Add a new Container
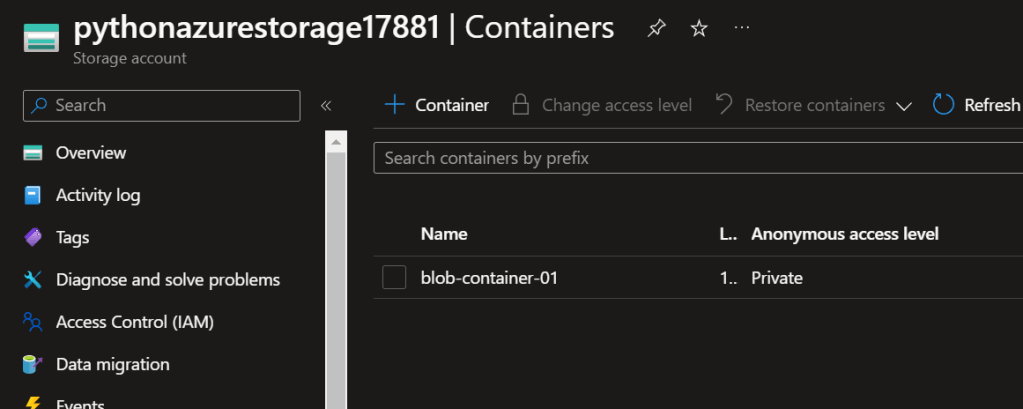Viewport: 1023px width, 409px height. (437, 105)
